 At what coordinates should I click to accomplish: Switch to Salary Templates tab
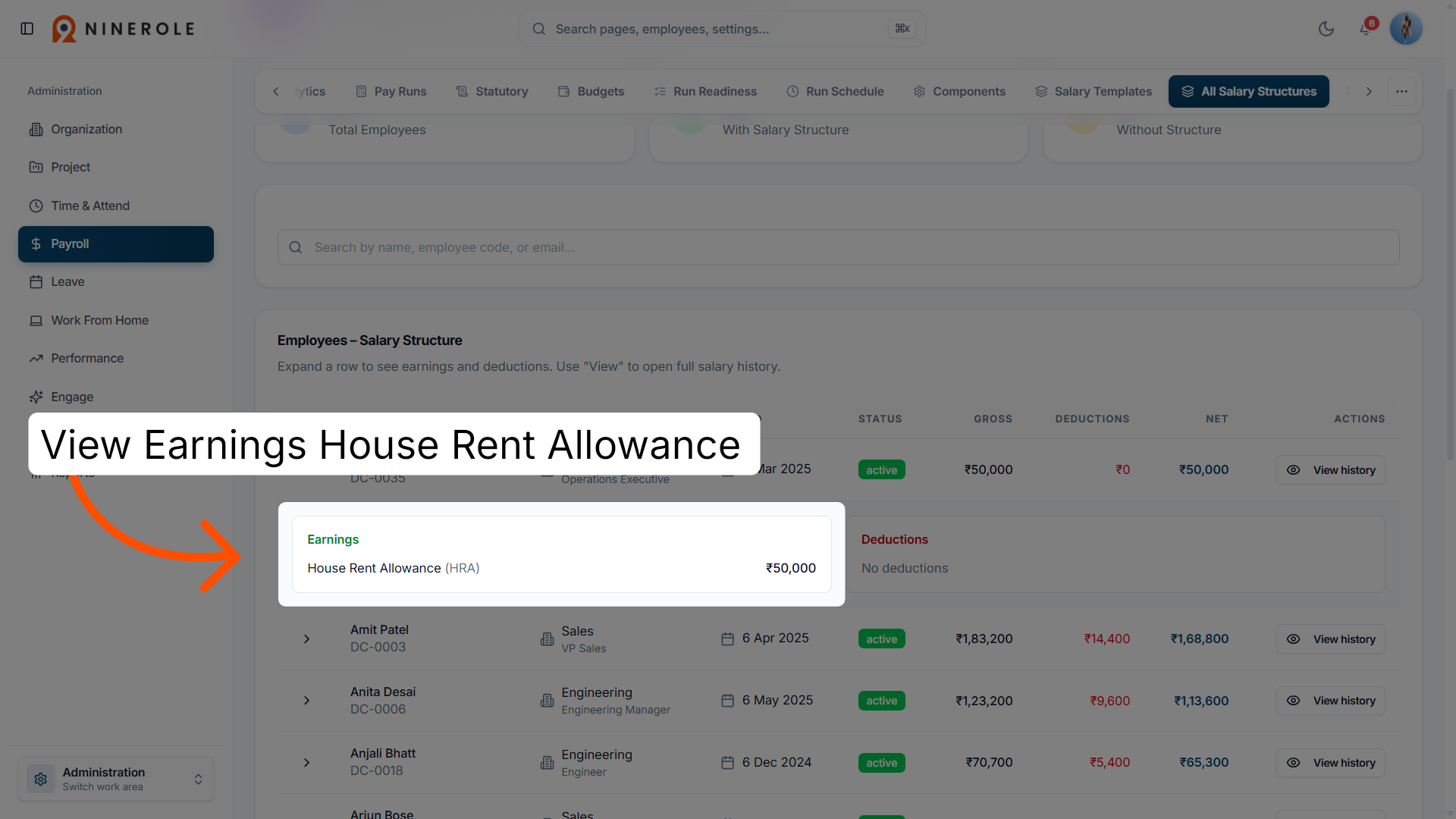click(1094, 91)
